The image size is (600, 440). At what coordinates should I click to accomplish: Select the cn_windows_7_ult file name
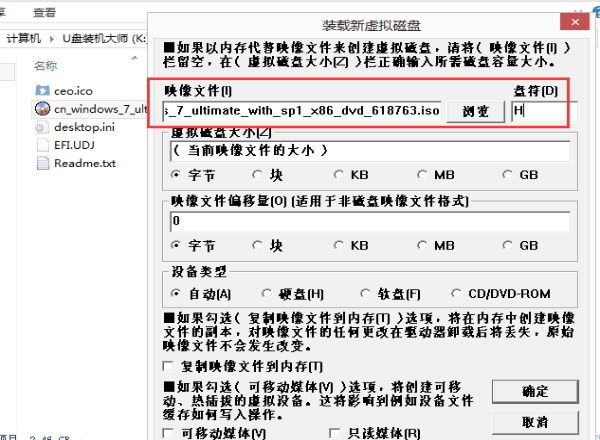(x=100, y=109)
